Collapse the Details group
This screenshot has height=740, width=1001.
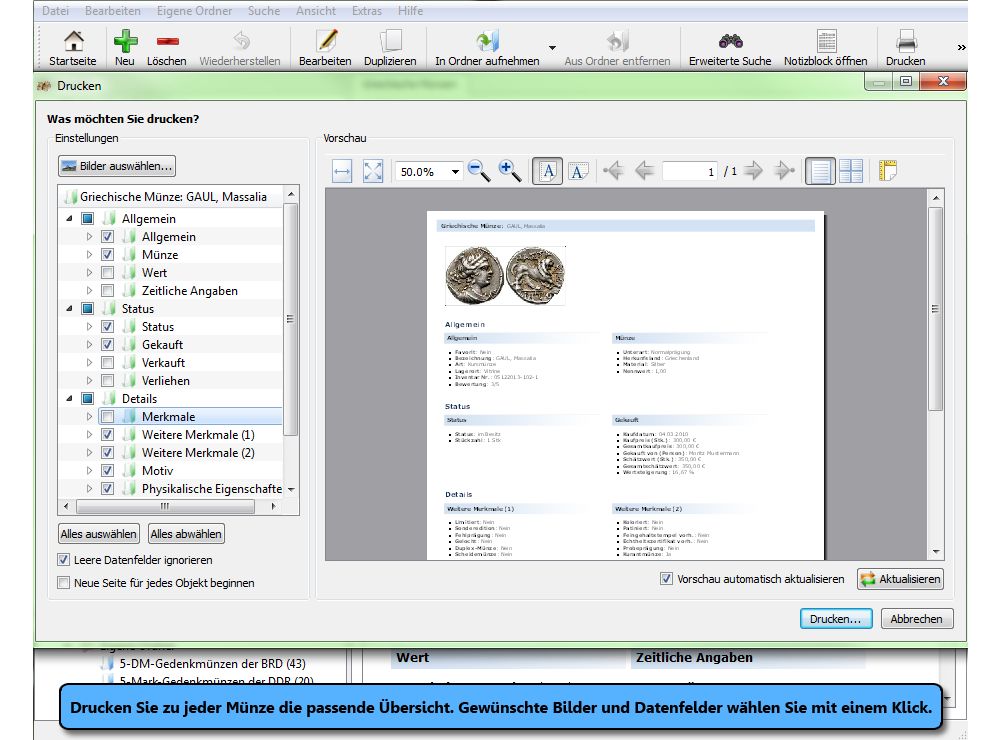coord(69,399)
